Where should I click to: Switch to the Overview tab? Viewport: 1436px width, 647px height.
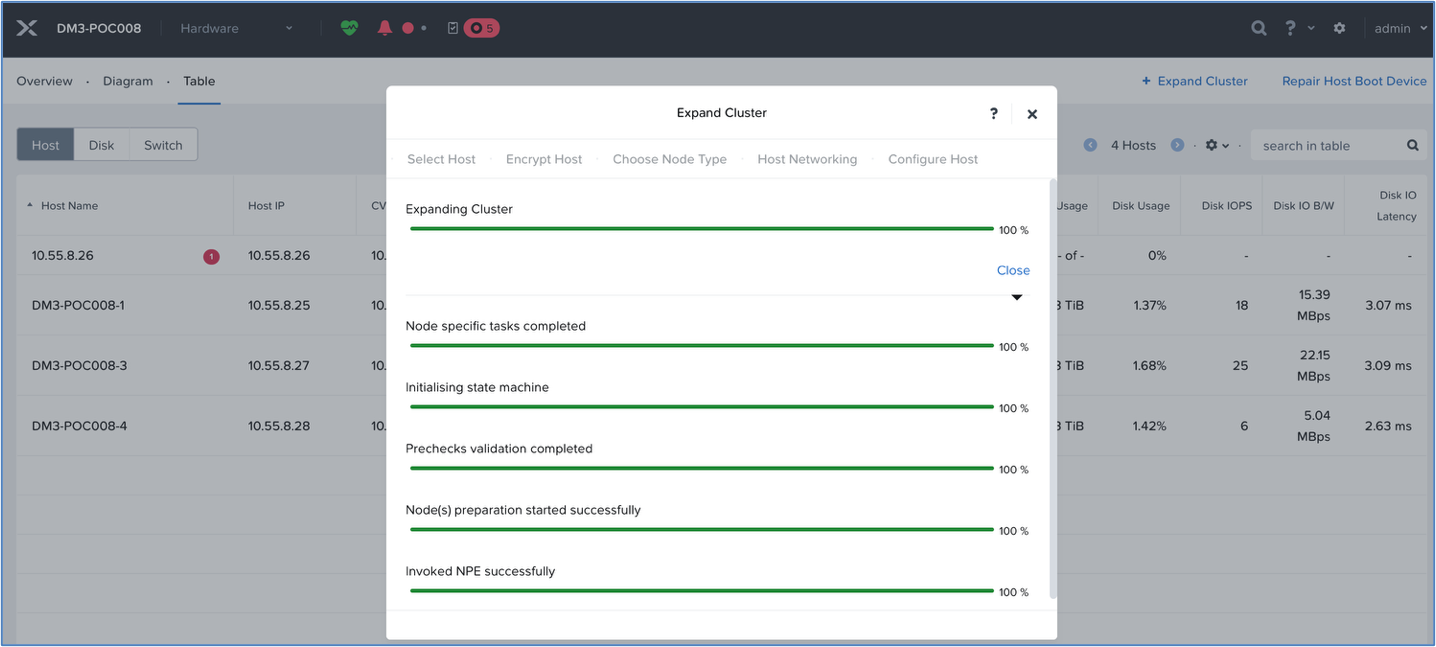click(44, 81)
